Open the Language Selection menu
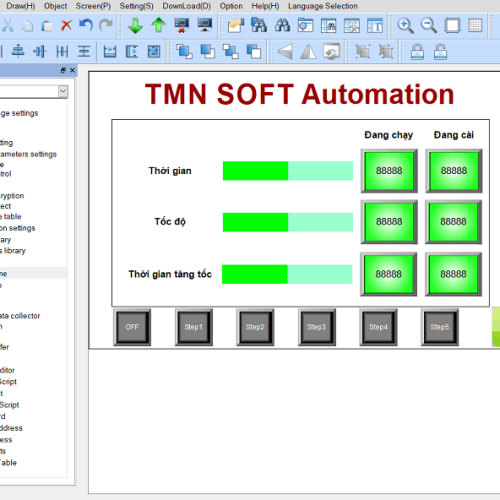 tap(323, 6)
